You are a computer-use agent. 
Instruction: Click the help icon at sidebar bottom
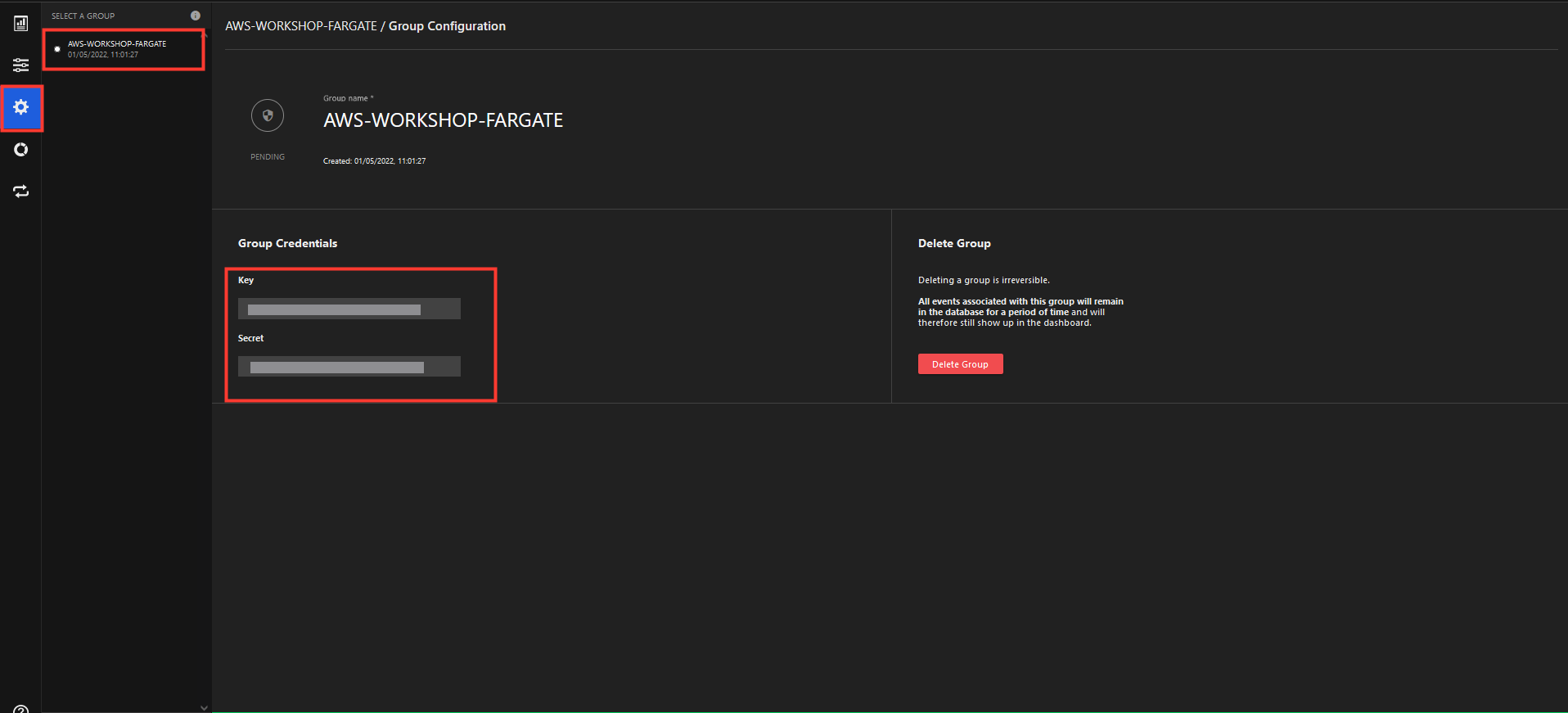pos(21,708)
